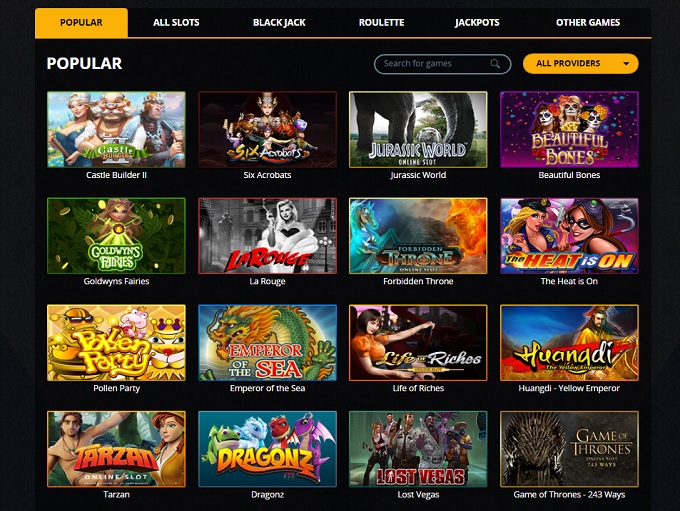This screenshot has width=680, height=511.
Task: Launch the Jurassic World slot thumbnail
Action: click(x=418, y=129)
